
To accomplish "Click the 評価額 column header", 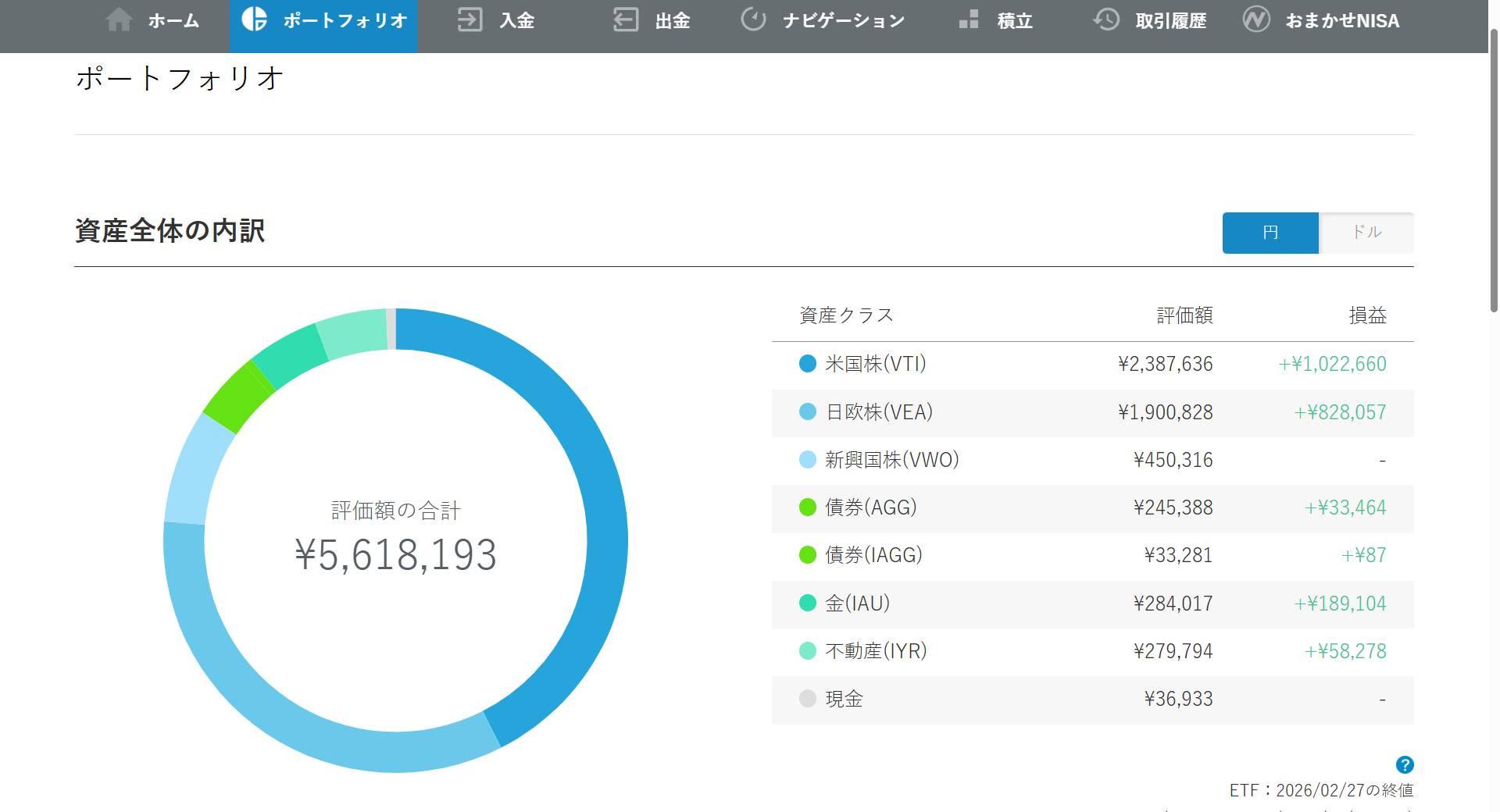I will click(x=1184, y=315).
